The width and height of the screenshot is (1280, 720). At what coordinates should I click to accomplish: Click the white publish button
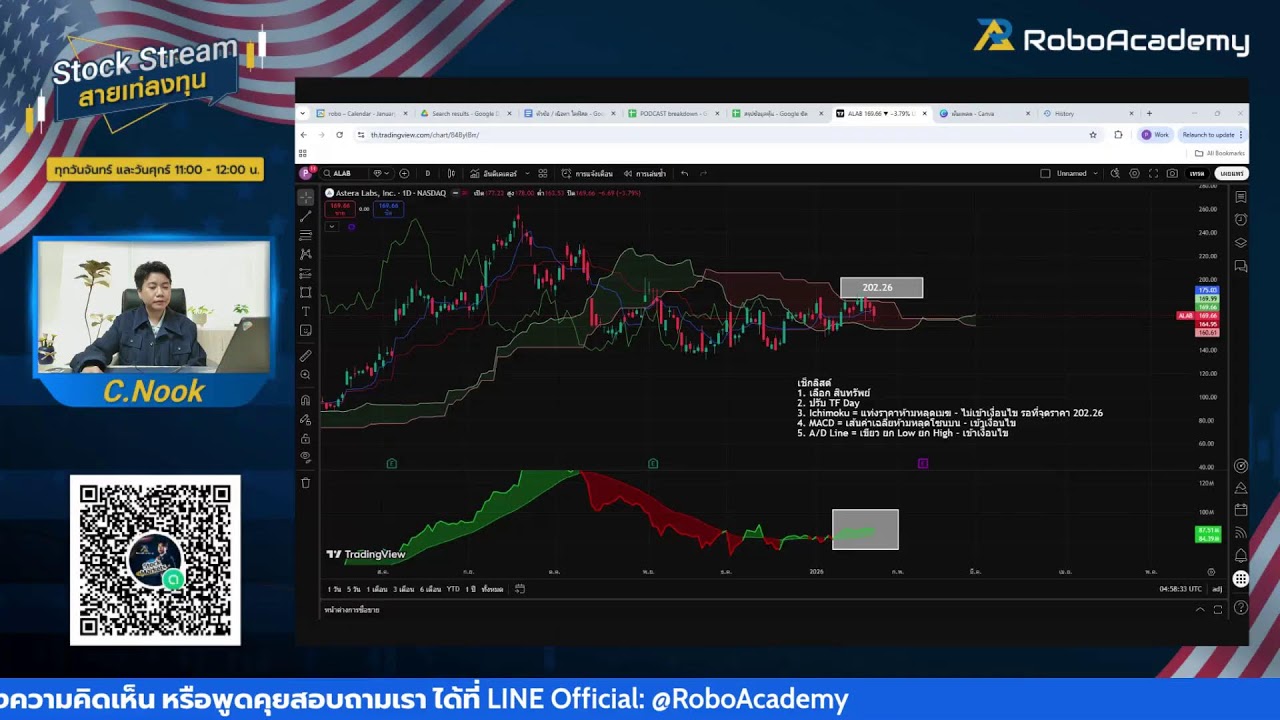[1232, 174]
